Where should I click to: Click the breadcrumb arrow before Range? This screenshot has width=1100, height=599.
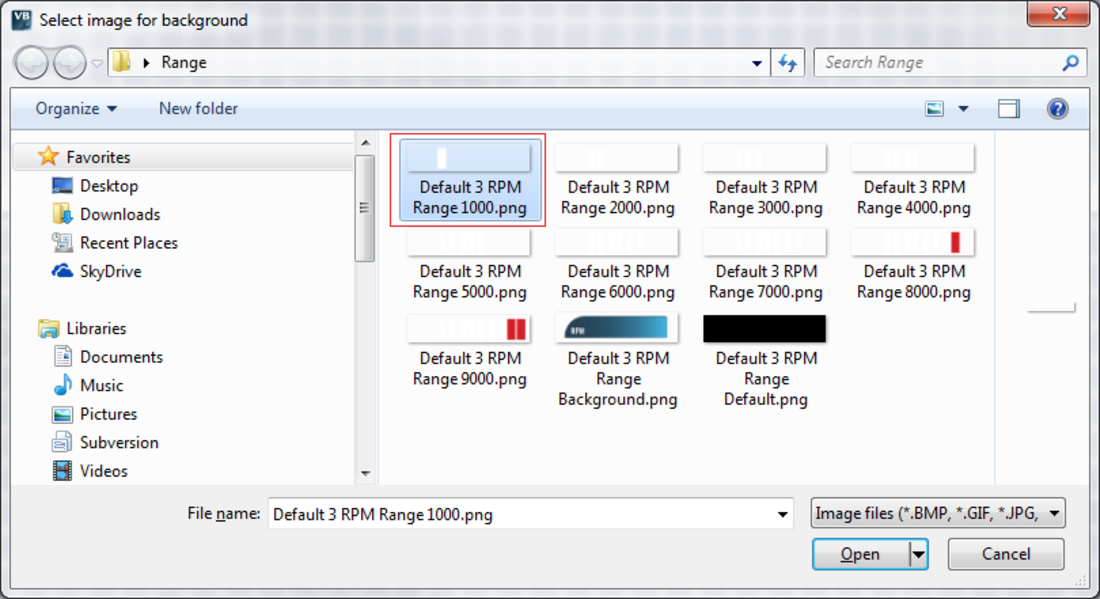146,62
